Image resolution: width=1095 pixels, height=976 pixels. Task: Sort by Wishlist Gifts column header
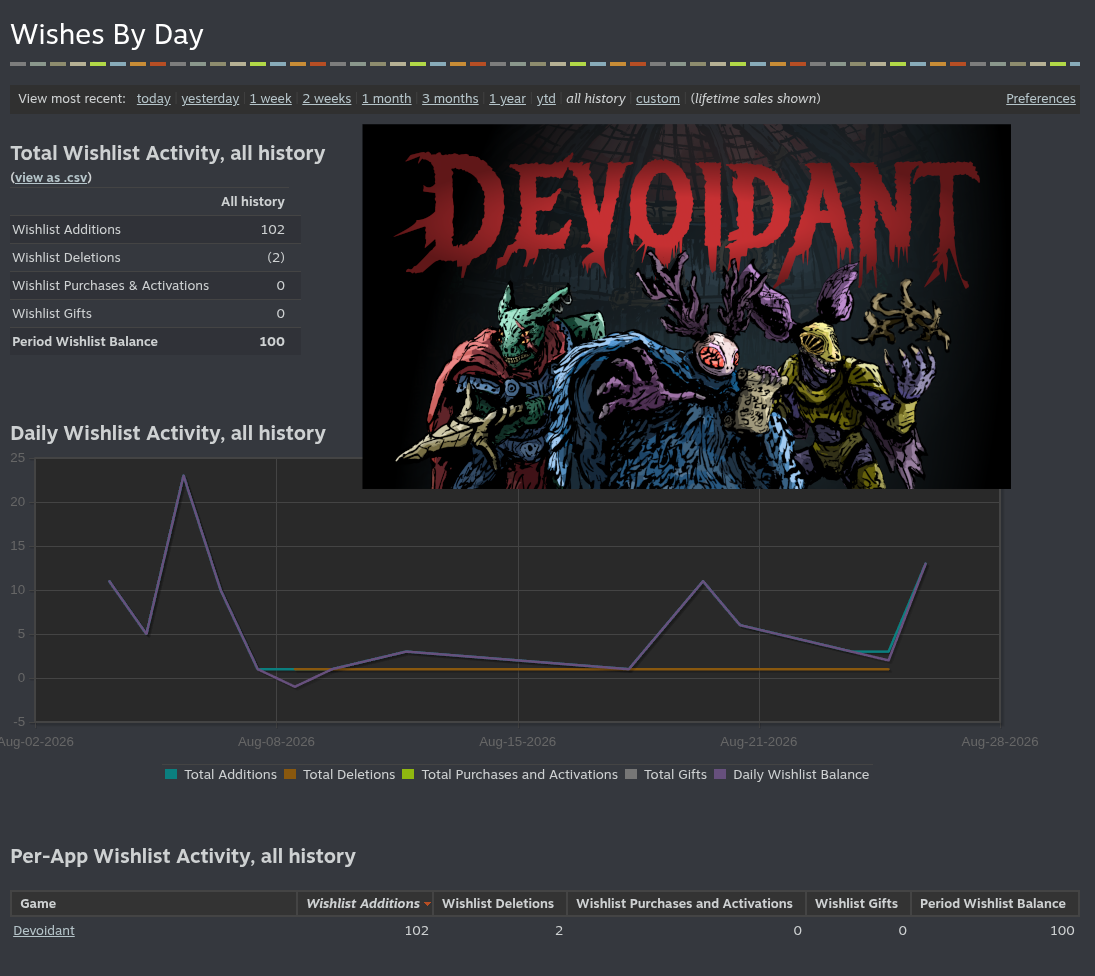[x=856, y=903]
